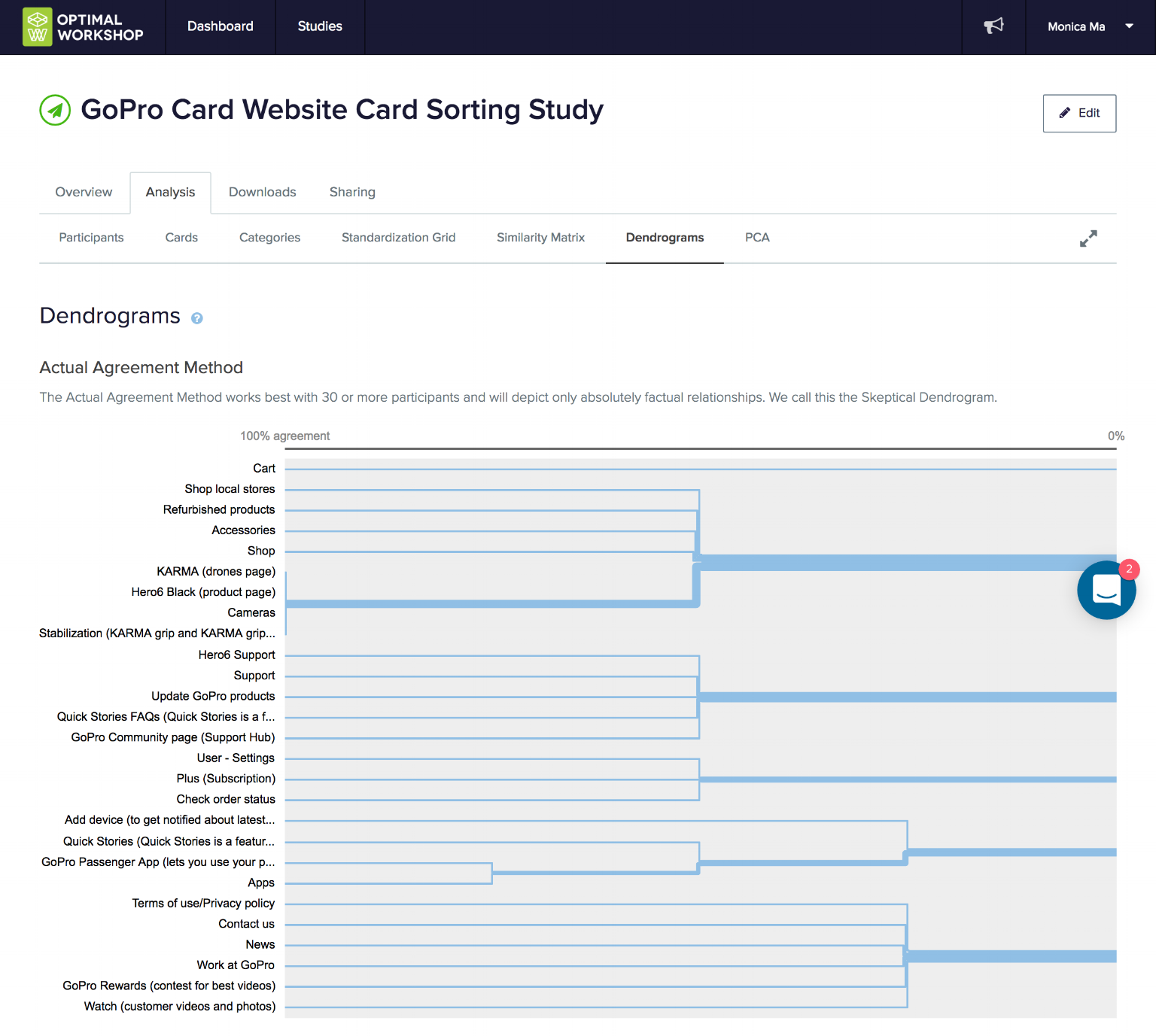The height and width of the screenshot is (1036, 1156).
Task: Open Studies in top navigation
Action: (320, 26)
